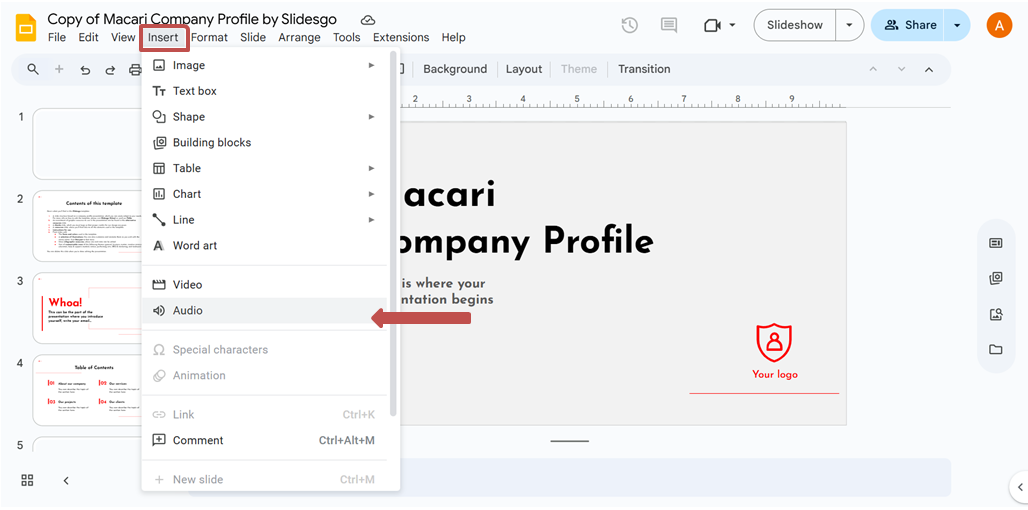The height and width of the screenshot is (510, 1028).
Task: Select Word art menu entry
Action: (264, 245)
